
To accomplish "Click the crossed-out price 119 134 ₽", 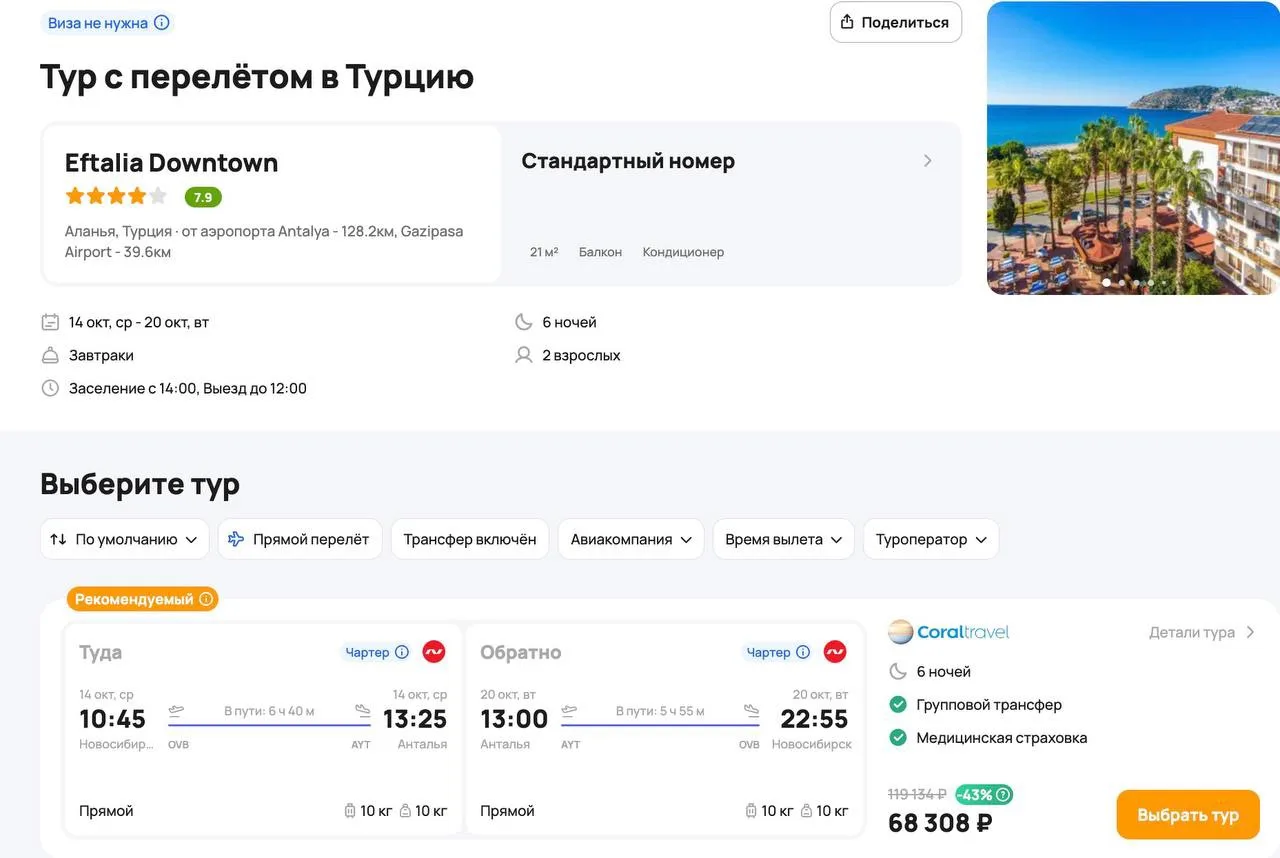I will tap(917, 794).
